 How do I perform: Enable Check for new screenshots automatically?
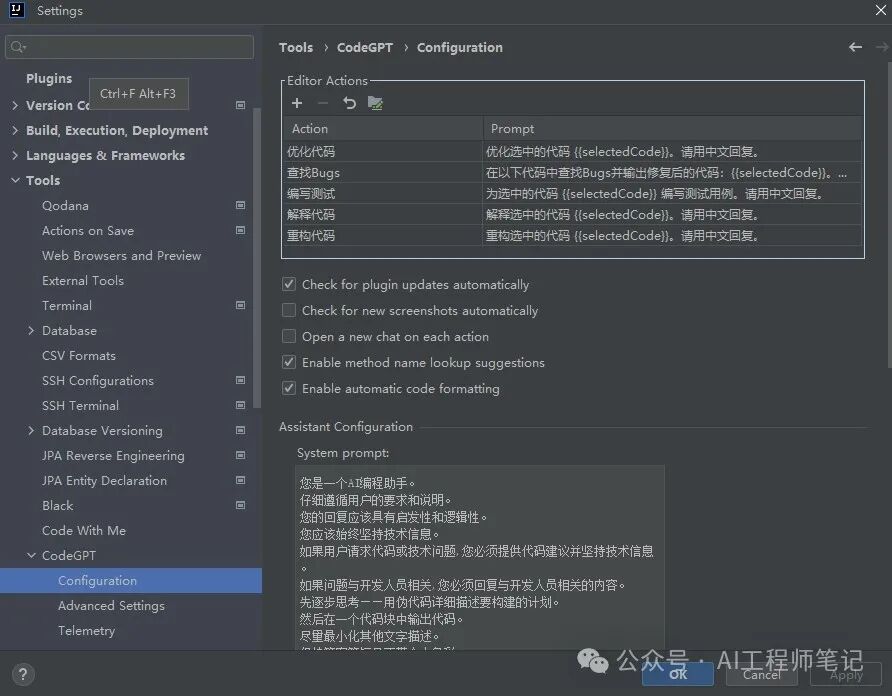289,311
